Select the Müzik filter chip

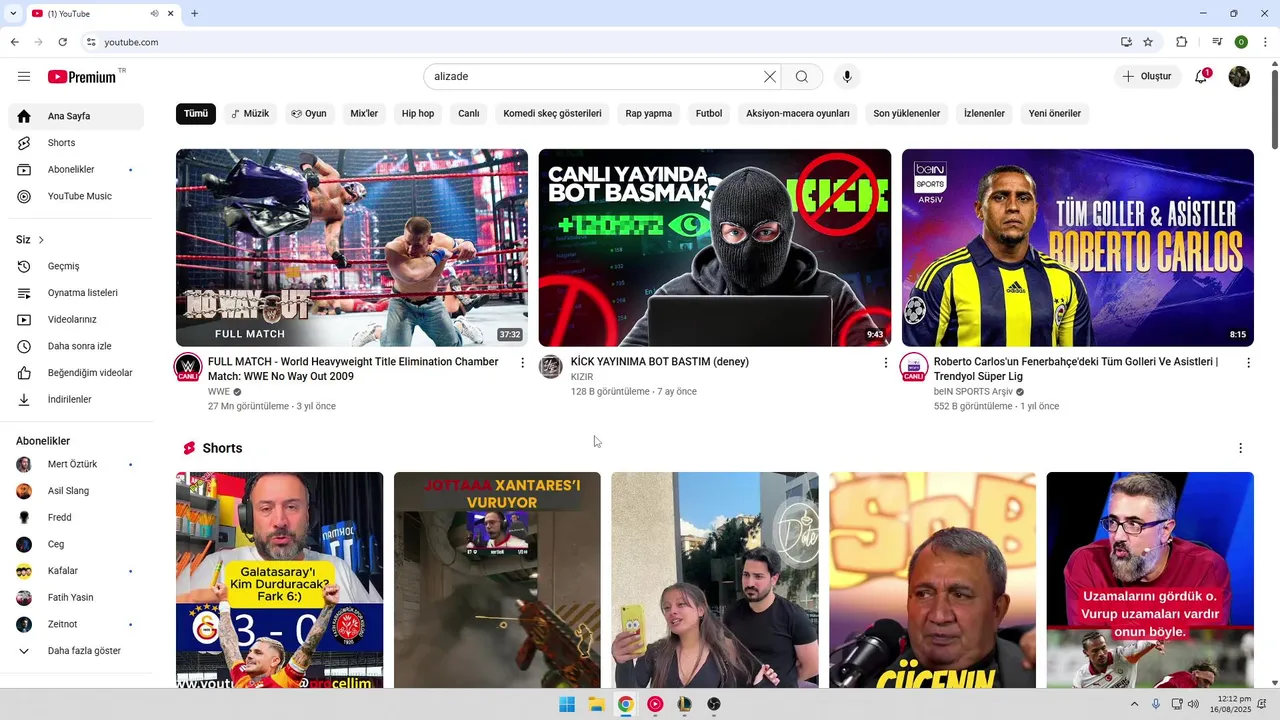(x=250, y=114)
